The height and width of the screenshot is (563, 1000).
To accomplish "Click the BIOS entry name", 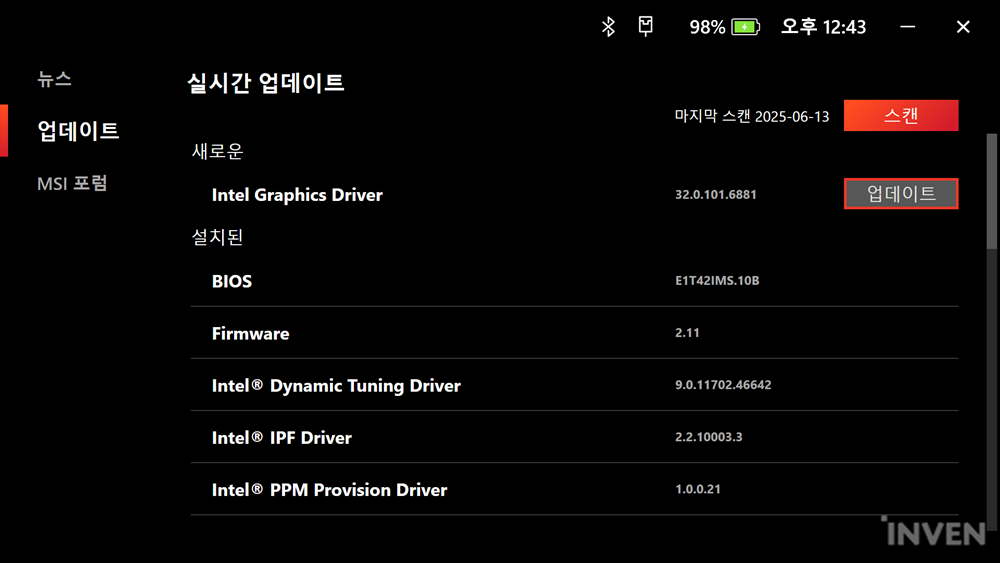I will tap(232, 281).
